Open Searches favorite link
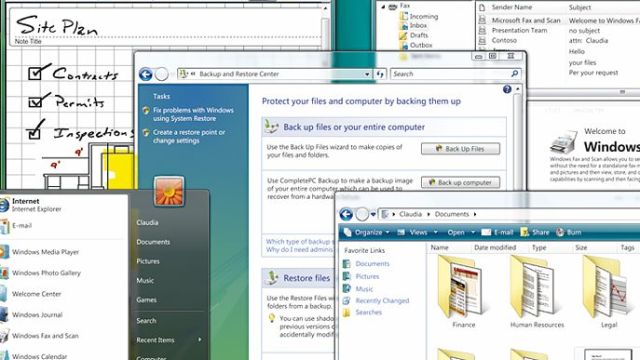 tap(368, 312)
